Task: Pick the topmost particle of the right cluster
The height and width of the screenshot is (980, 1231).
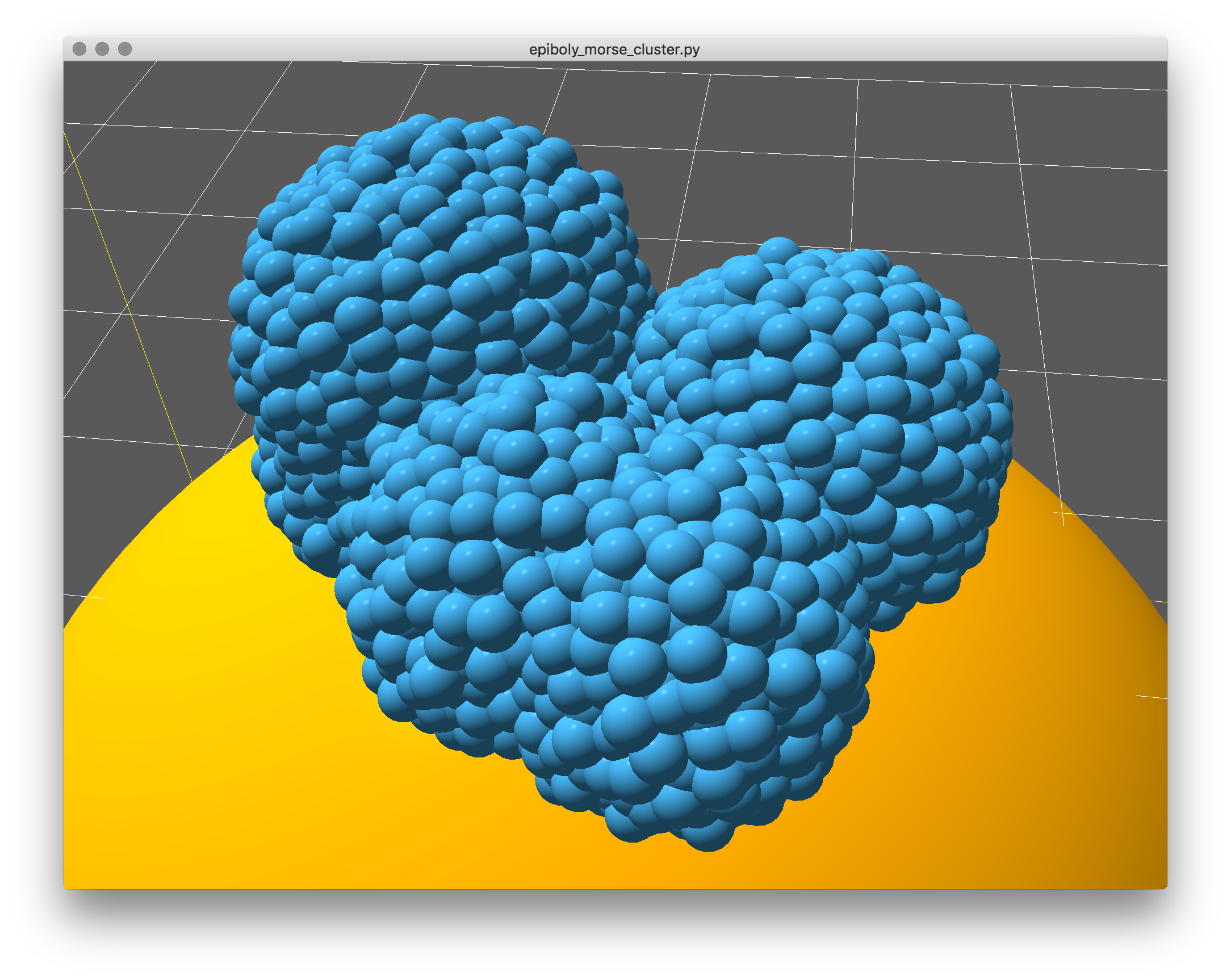Action: click(778, 250)
